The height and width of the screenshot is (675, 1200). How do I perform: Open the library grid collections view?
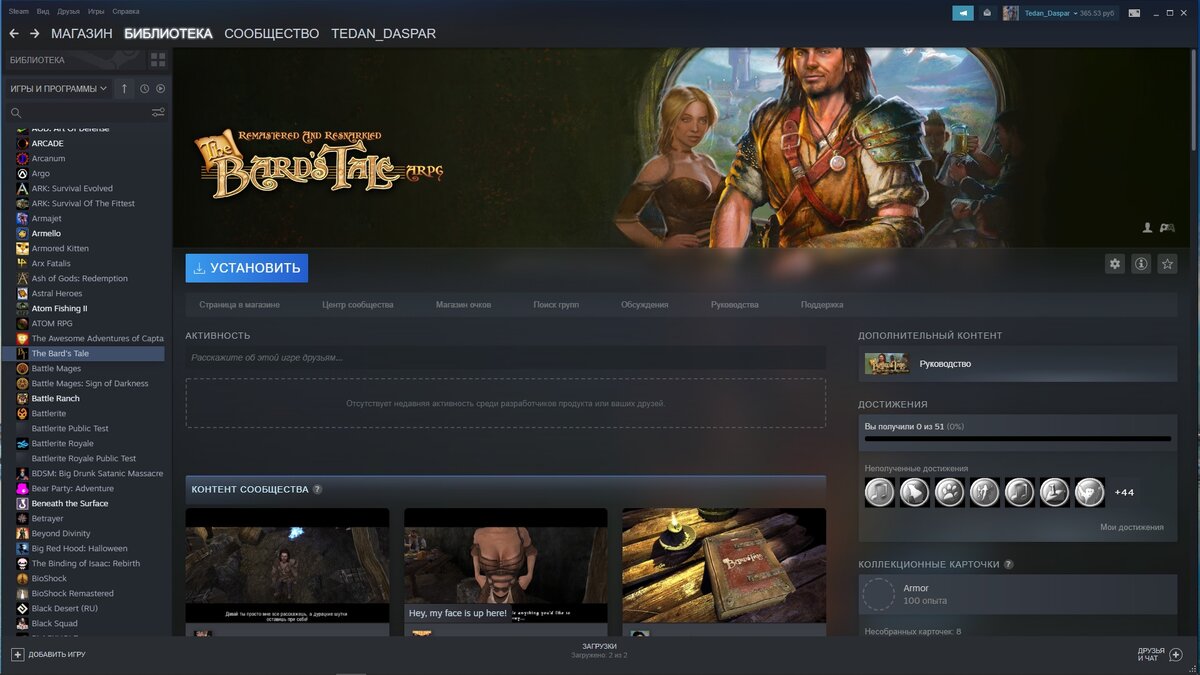click(157, 60)
